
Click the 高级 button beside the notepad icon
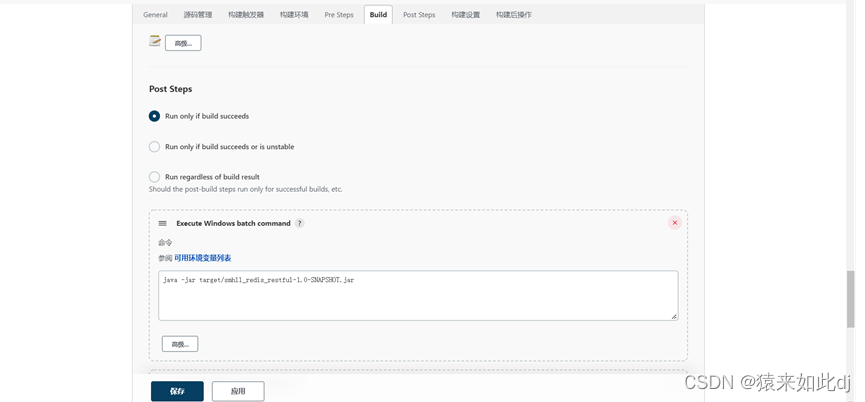pyautogui.click(x=183, y=43)
